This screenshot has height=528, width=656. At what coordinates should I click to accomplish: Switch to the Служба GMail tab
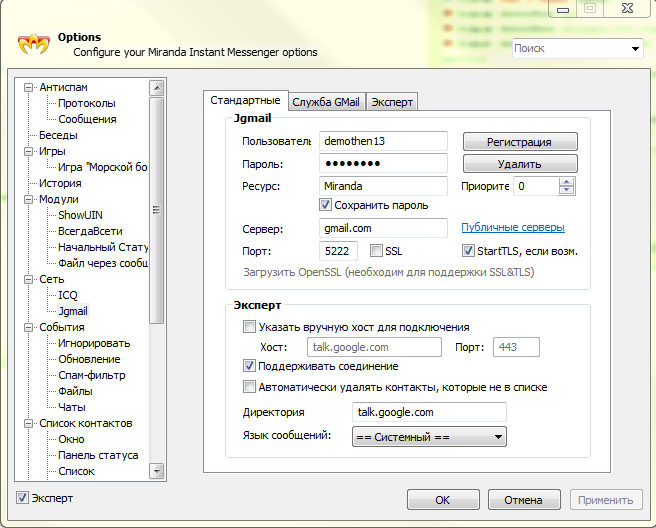[x=326, y=102]
